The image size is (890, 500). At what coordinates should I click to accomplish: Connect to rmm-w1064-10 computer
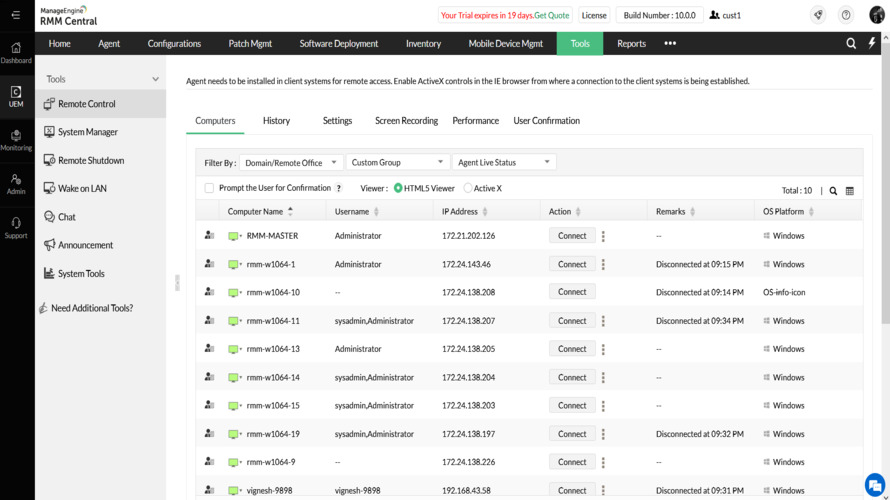click(572, 292)
